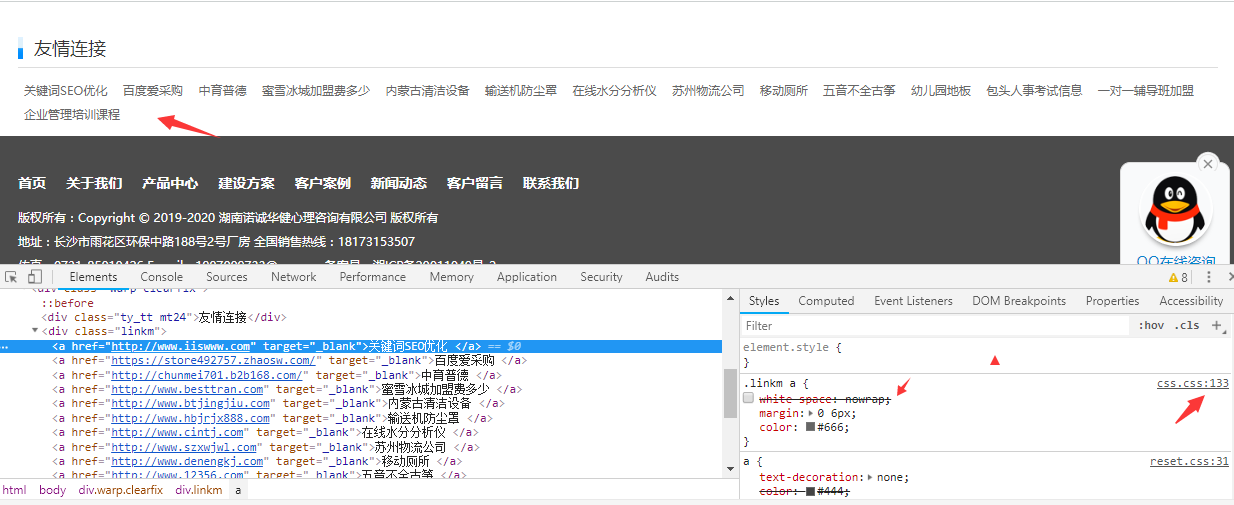Select the body breadcrumb

[x=52, y=490]
